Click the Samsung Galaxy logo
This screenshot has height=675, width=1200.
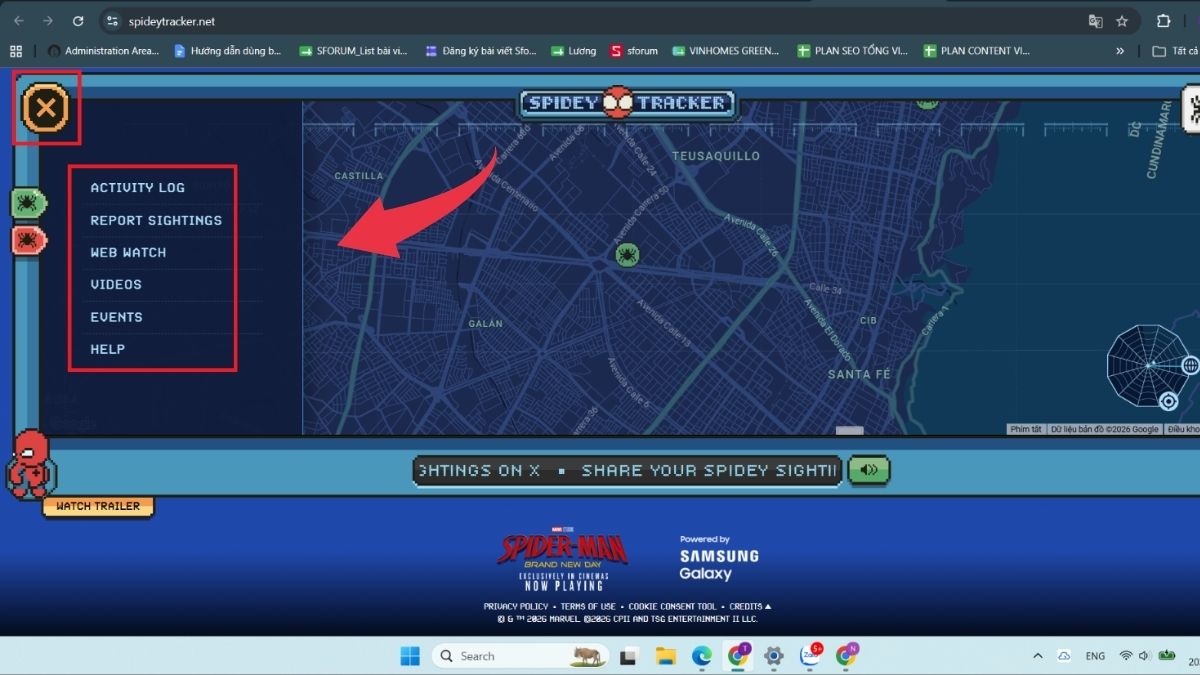[719, 559]
